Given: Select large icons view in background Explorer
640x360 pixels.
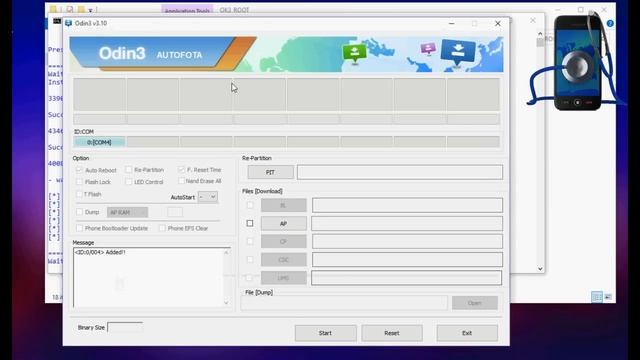Looking at the screenshot, I should [x=608, y=297].
